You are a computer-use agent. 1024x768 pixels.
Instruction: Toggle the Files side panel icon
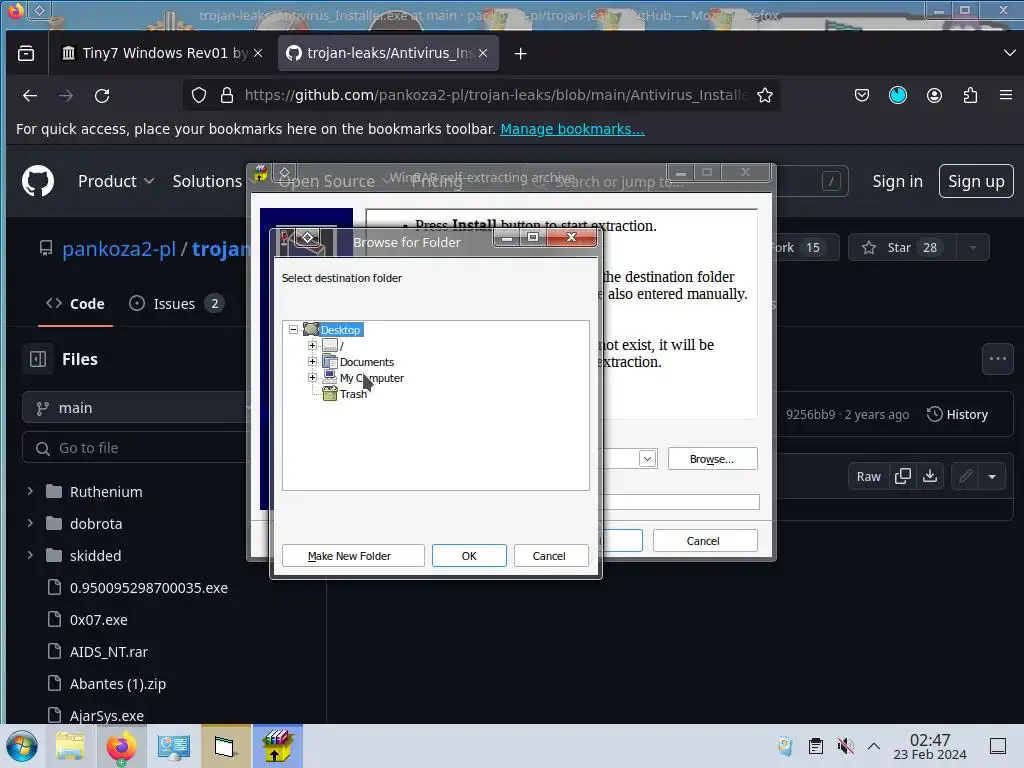[x=38, y=359]
